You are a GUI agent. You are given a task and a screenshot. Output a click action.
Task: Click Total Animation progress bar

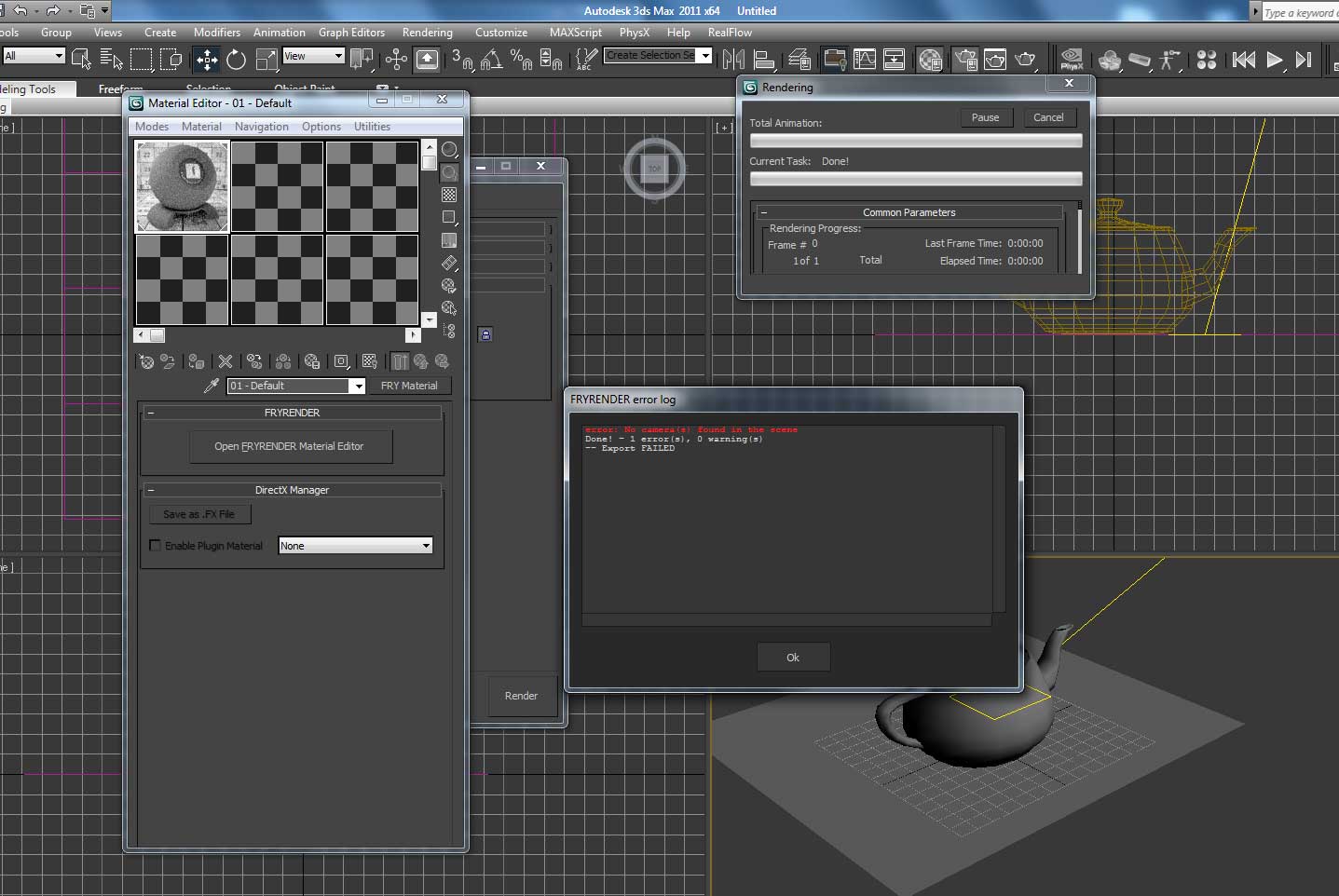[916, 141]
